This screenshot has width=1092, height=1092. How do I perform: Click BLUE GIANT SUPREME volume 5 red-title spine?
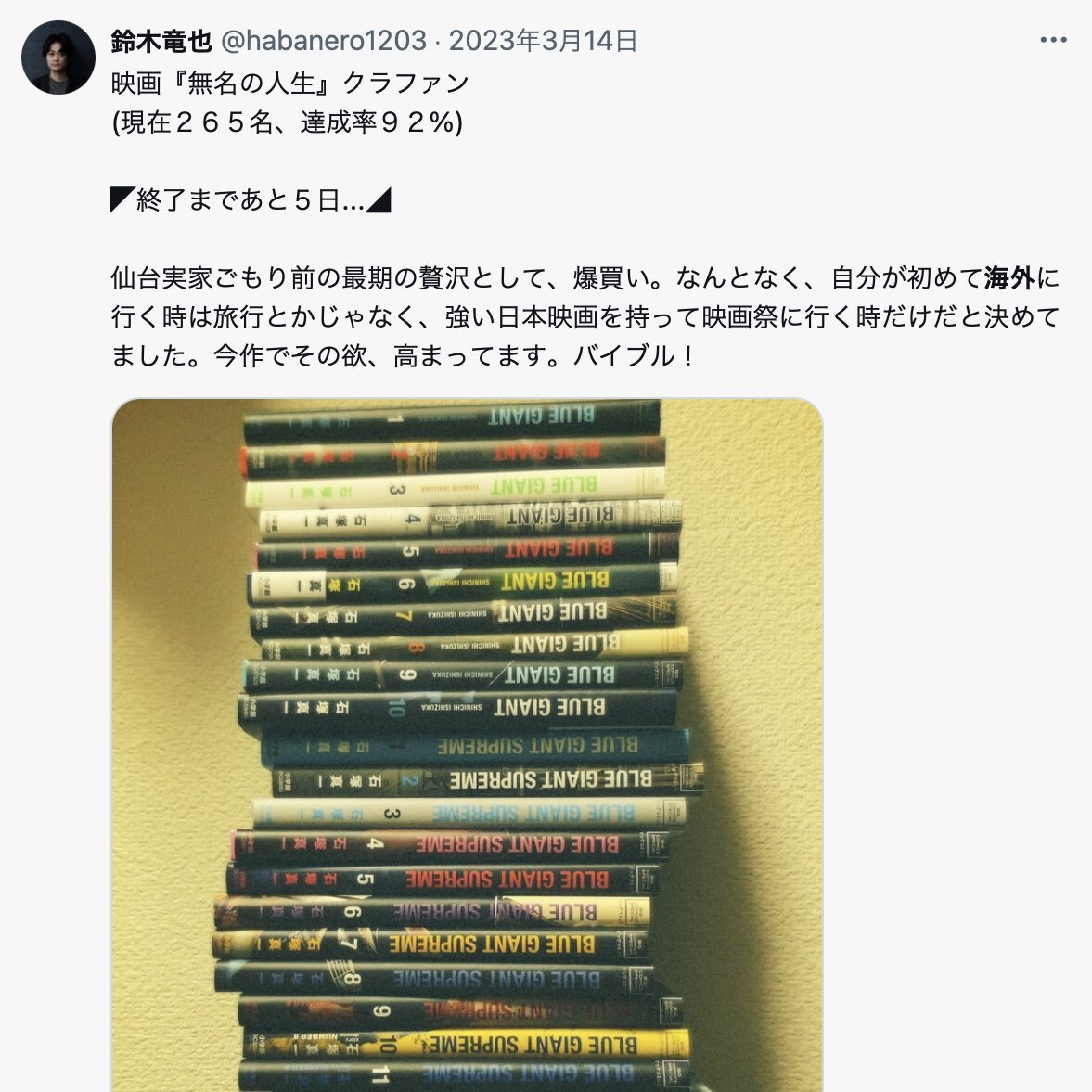click(443, 880)
